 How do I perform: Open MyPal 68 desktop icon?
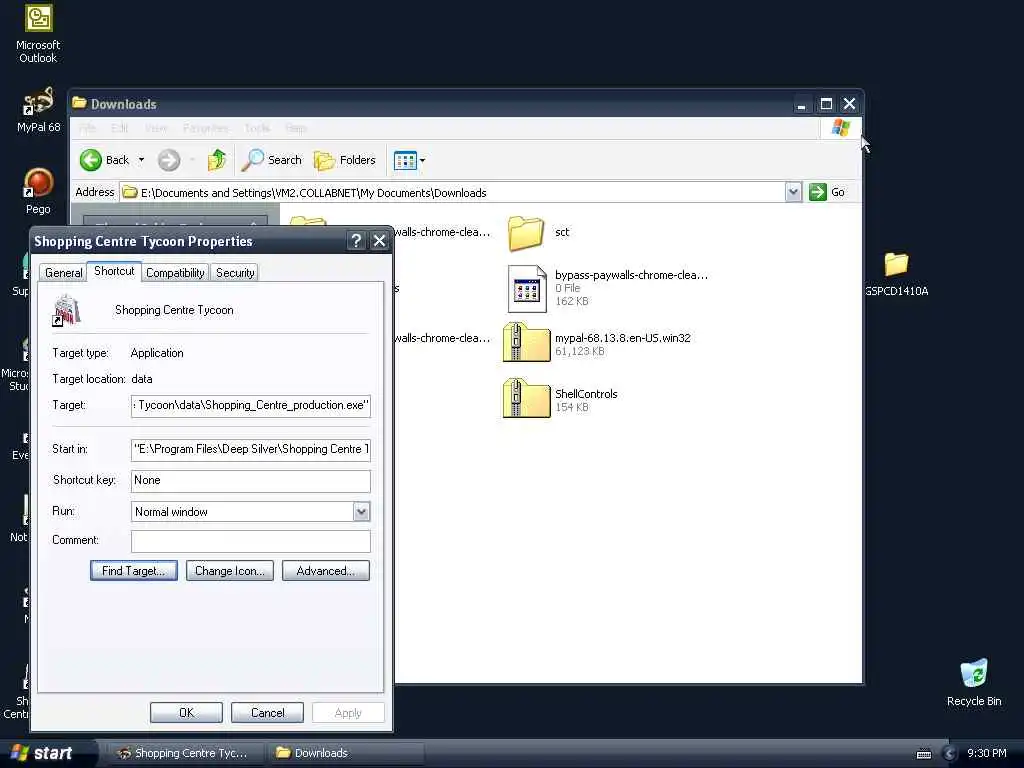pyautogui.click(x=38, y=110)
